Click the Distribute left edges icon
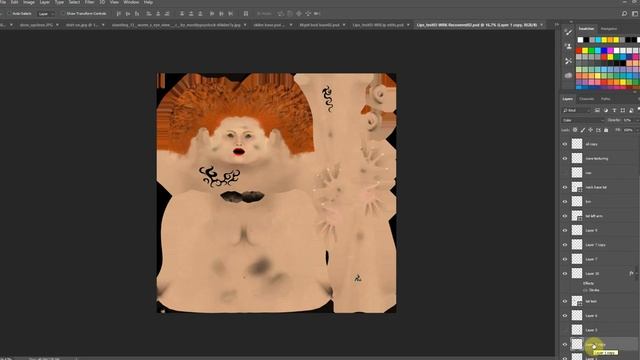The image size is (640, 360). pyautogui.click(x=212, y=13)
